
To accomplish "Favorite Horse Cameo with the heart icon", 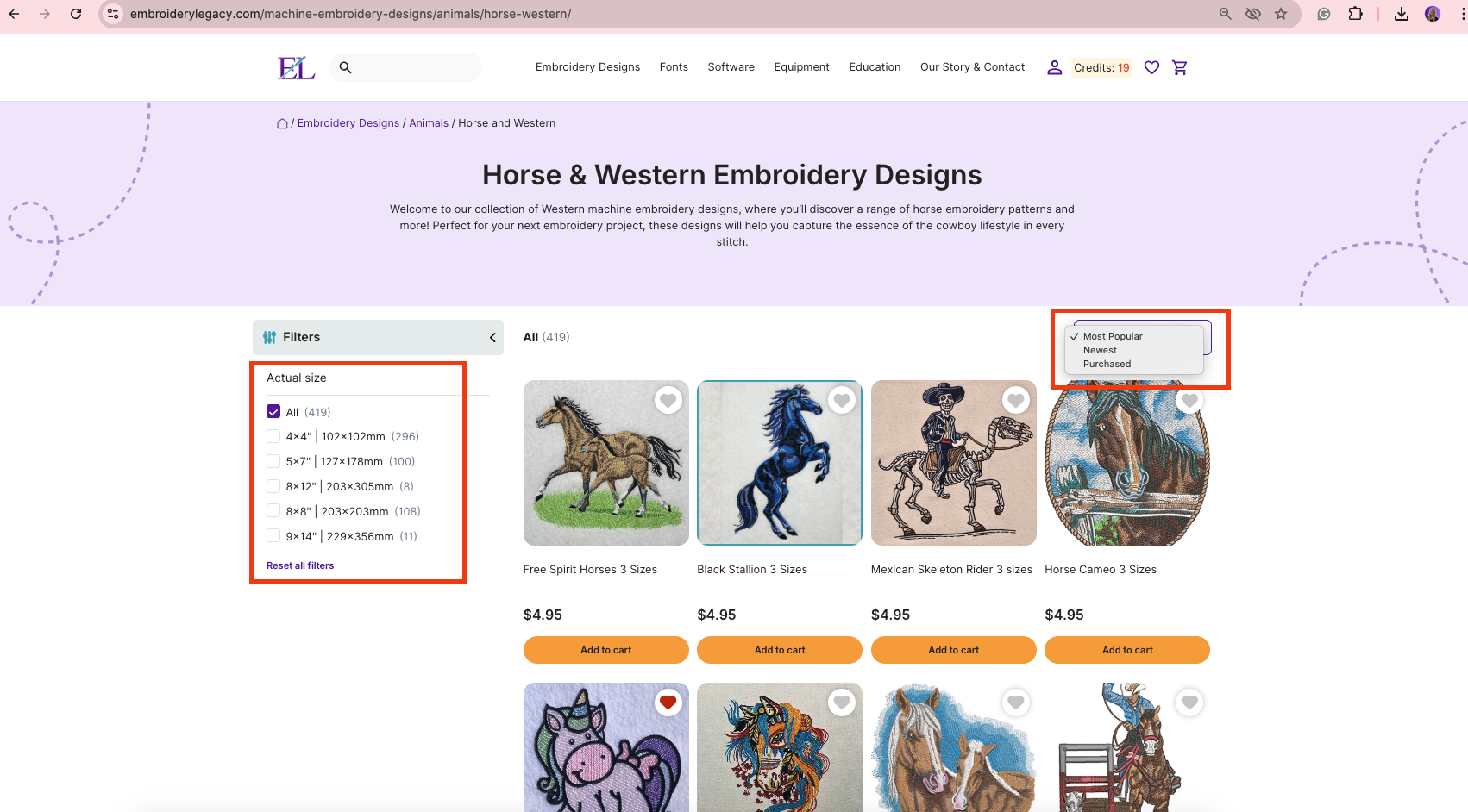I will [1189, 400].
